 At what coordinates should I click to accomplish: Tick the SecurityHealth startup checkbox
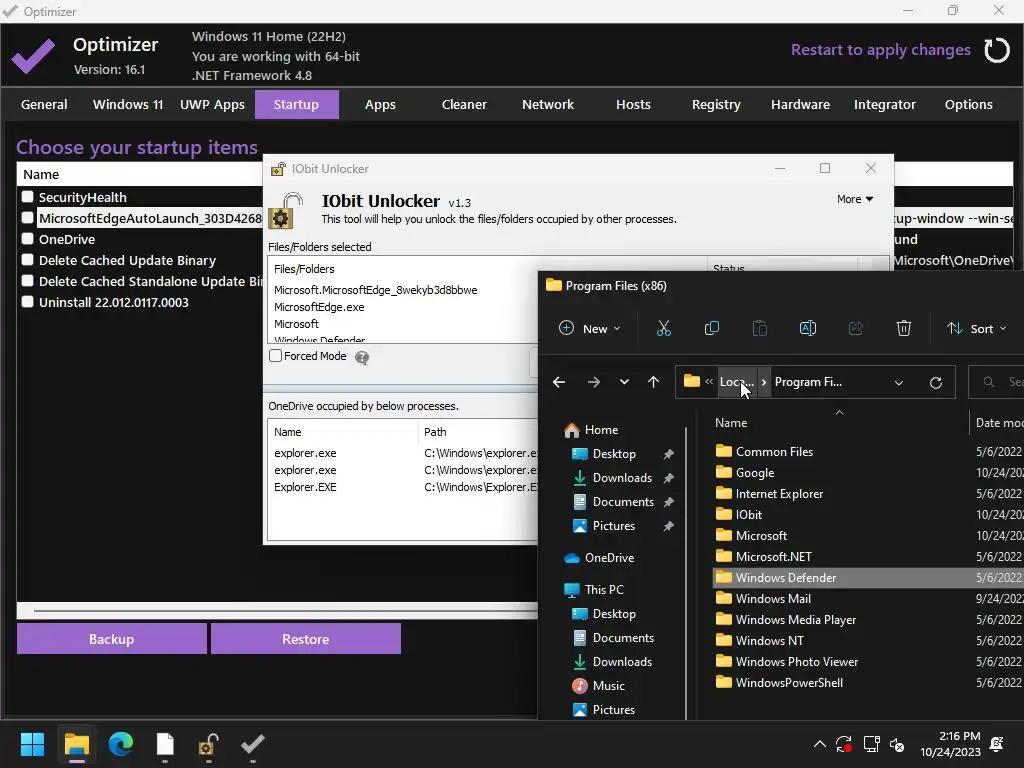point(27,197)
